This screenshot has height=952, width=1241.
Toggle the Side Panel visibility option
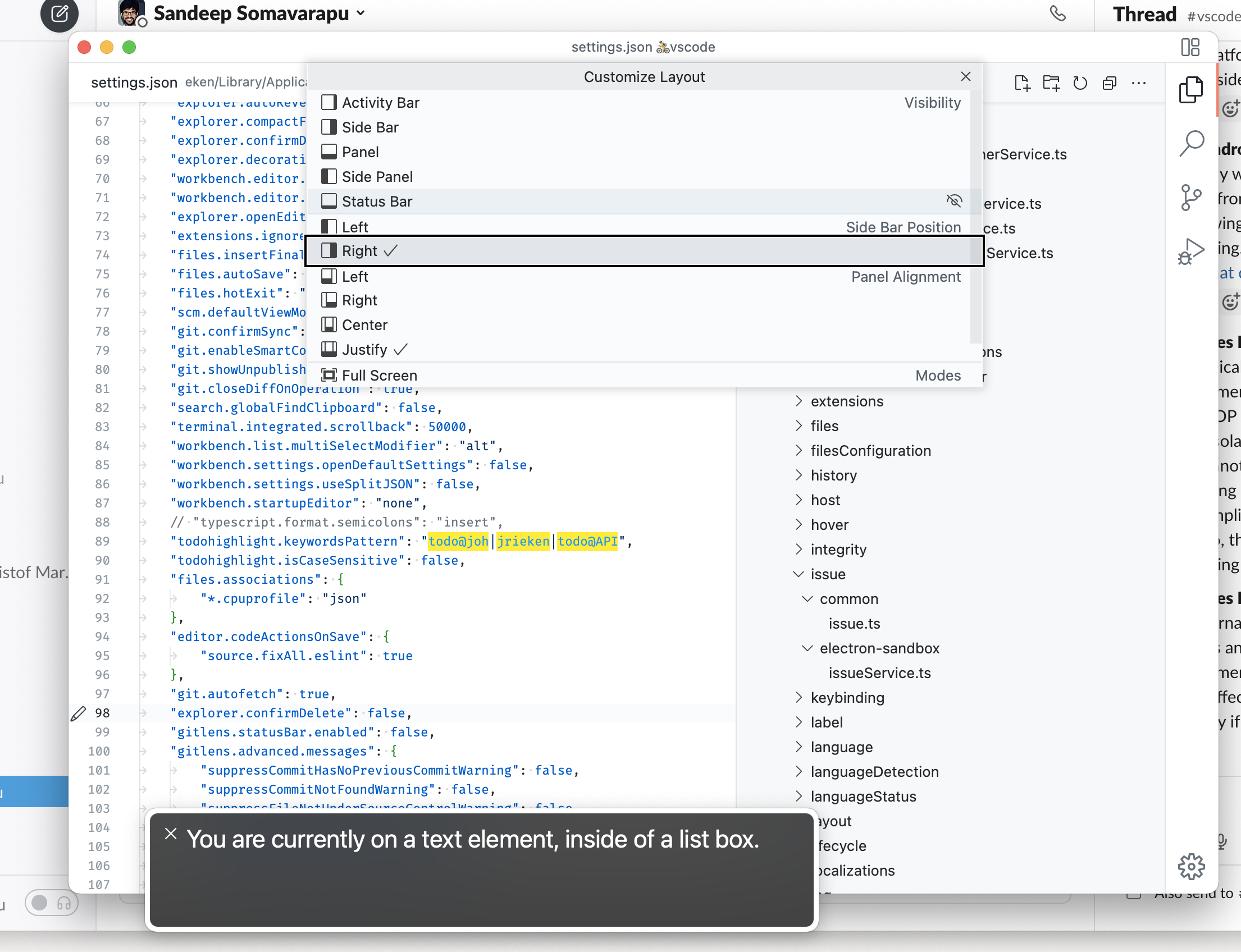coord(377,177)
